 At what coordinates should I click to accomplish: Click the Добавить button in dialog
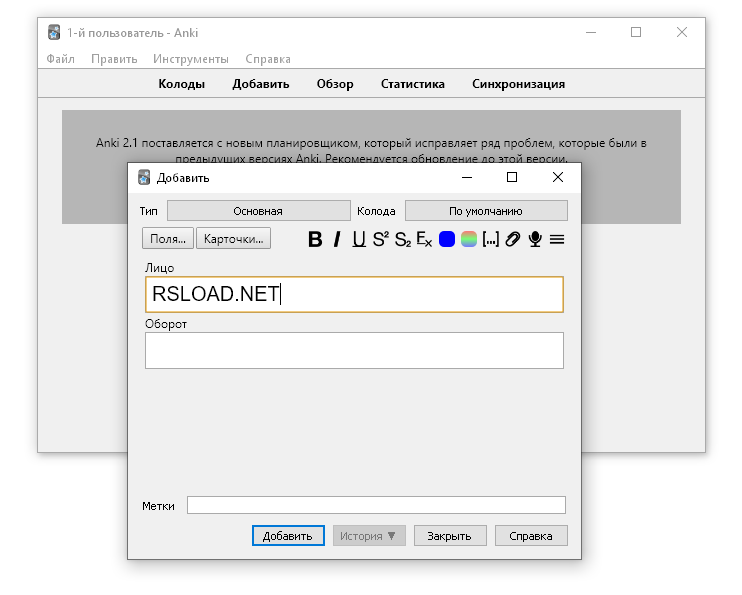coord(288,535)
